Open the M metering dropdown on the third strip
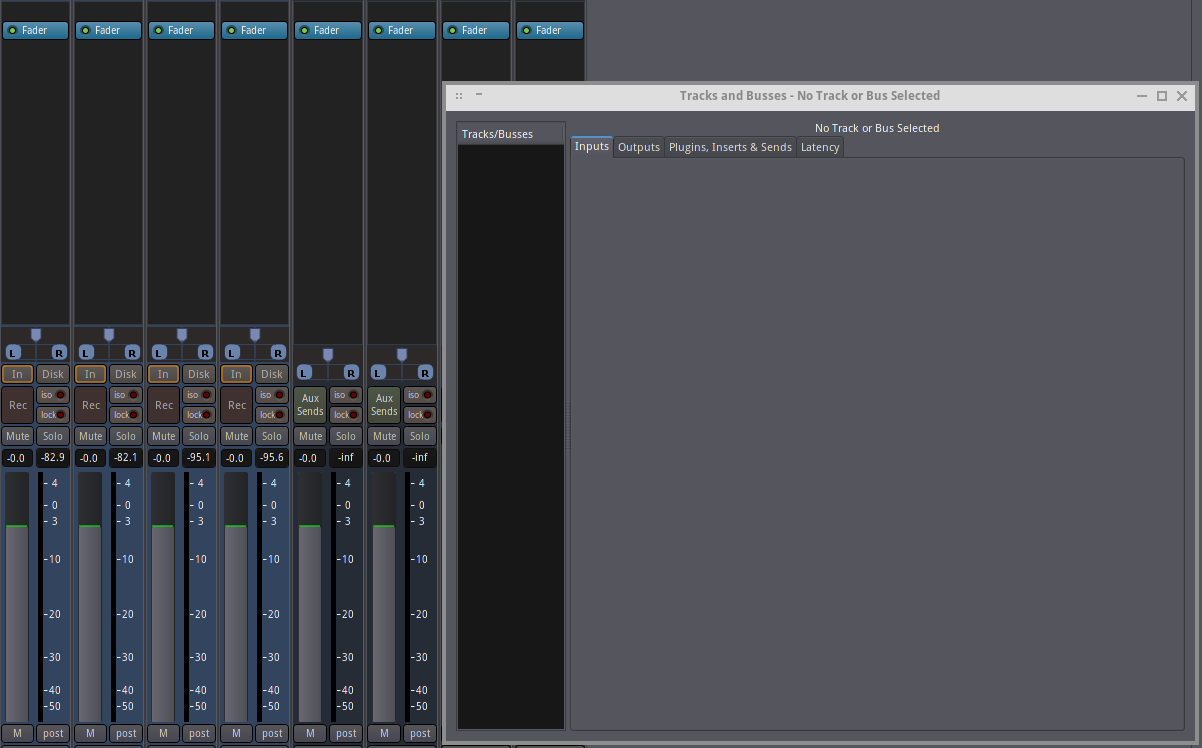This screenshot has width=1202, height=748. (x=164, y=733)
